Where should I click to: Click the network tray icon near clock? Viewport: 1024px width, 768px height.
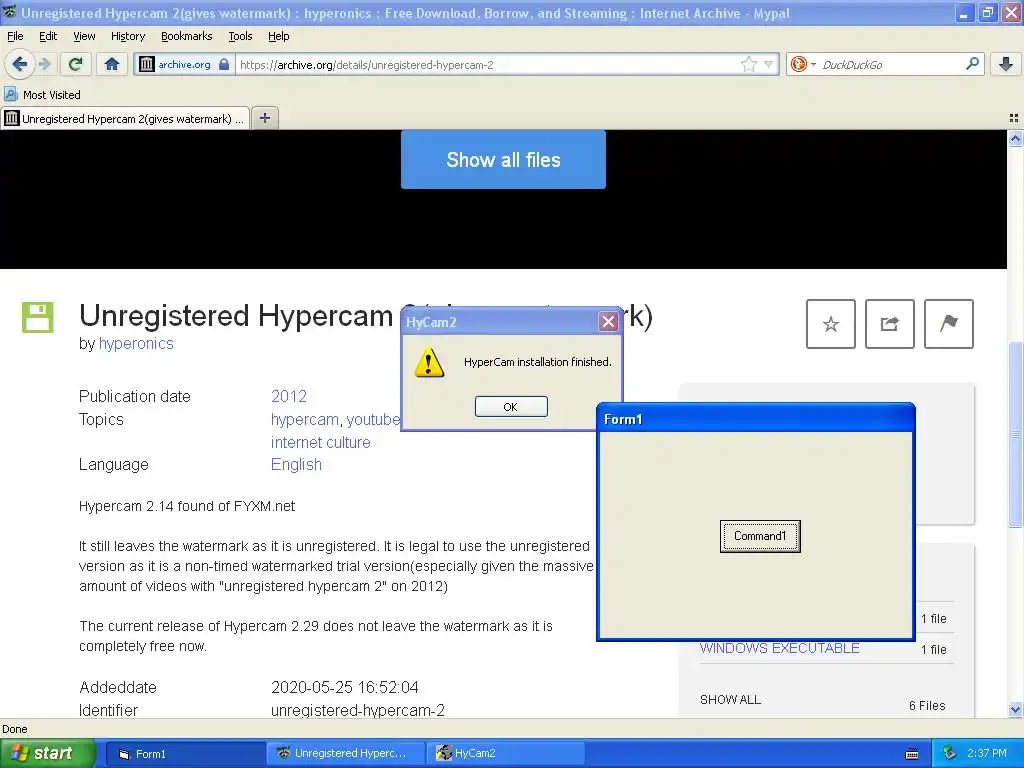[949, 753]
